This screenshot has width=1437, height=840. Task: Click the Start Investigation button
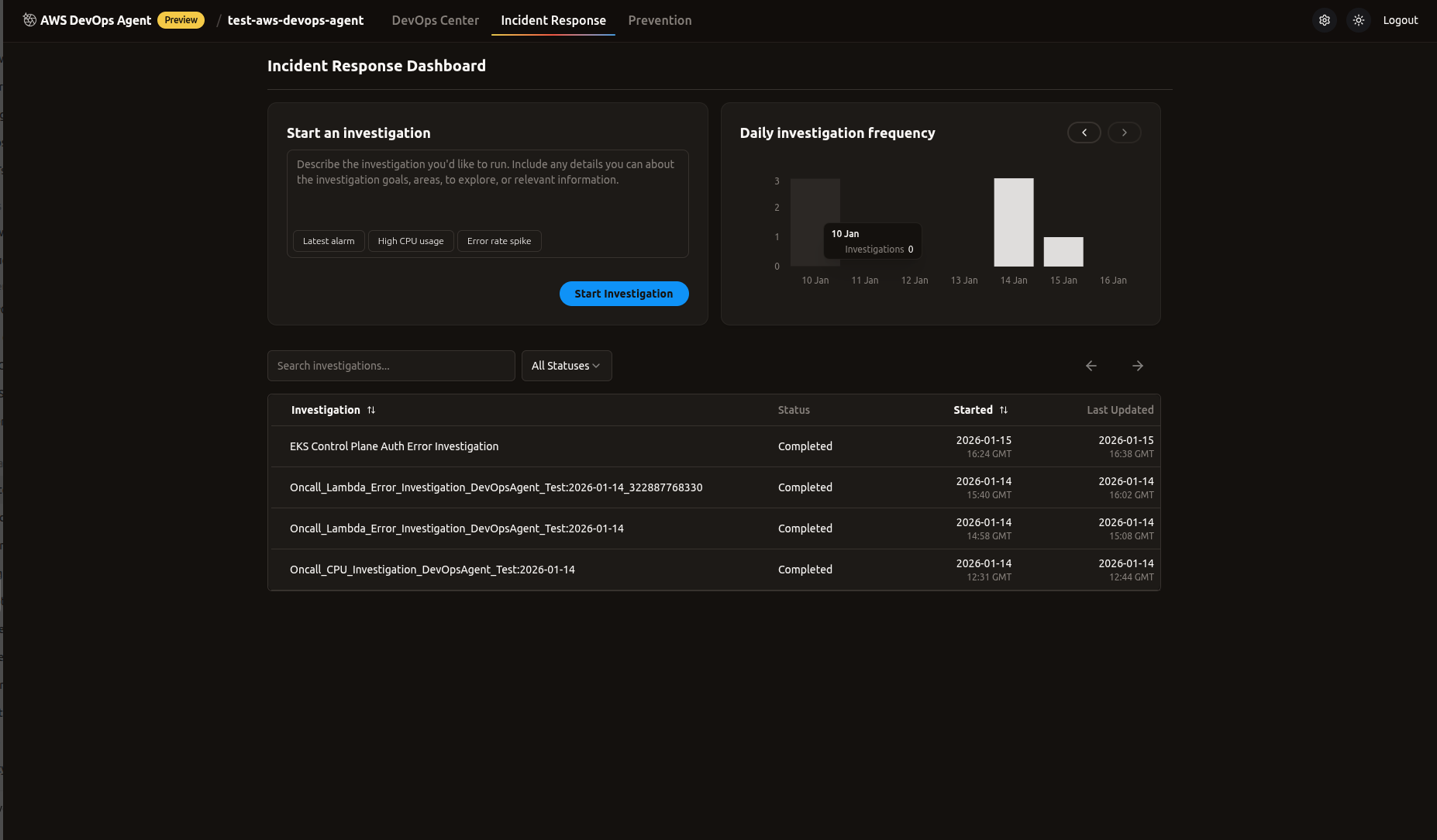[x=624, y=294]
